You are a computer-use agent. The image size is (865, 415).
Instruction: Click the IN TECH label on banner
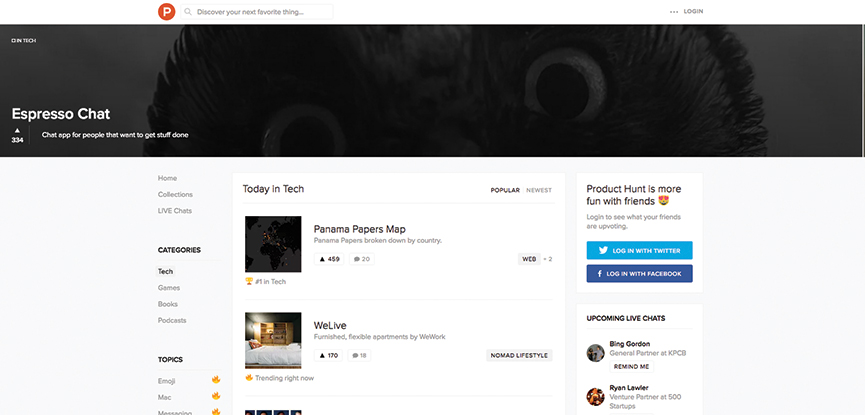pyautogui.click(x=24, y=41)
